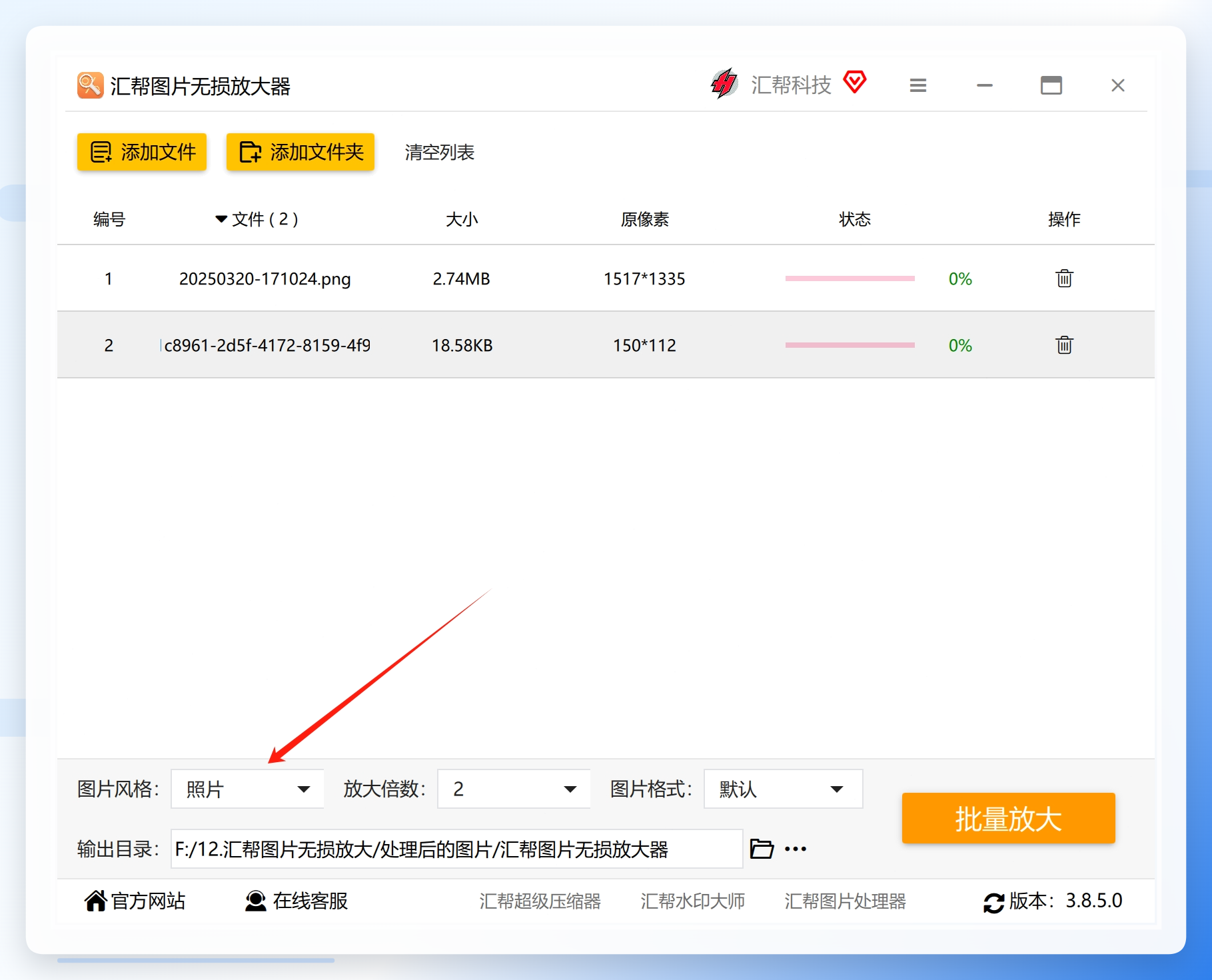The height and width of the screenshot is (980, 1212).
Task: Open 汇帮水印大师 link
Action: tap(692, 901)
